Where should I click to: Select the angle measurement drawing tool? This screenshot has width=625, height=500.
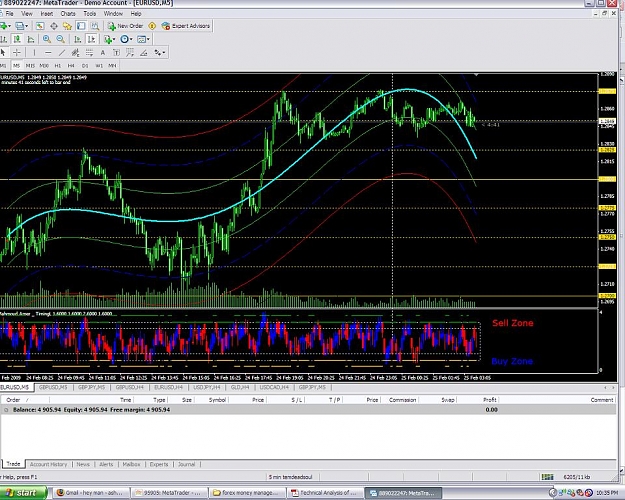pos(143,53)
